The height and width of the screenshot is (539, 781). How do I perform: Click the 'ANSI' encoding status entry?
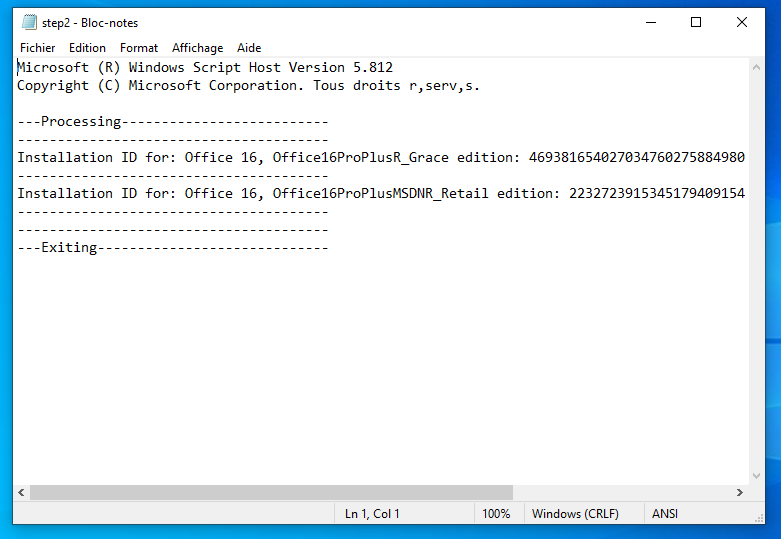[x=665, y=514]
